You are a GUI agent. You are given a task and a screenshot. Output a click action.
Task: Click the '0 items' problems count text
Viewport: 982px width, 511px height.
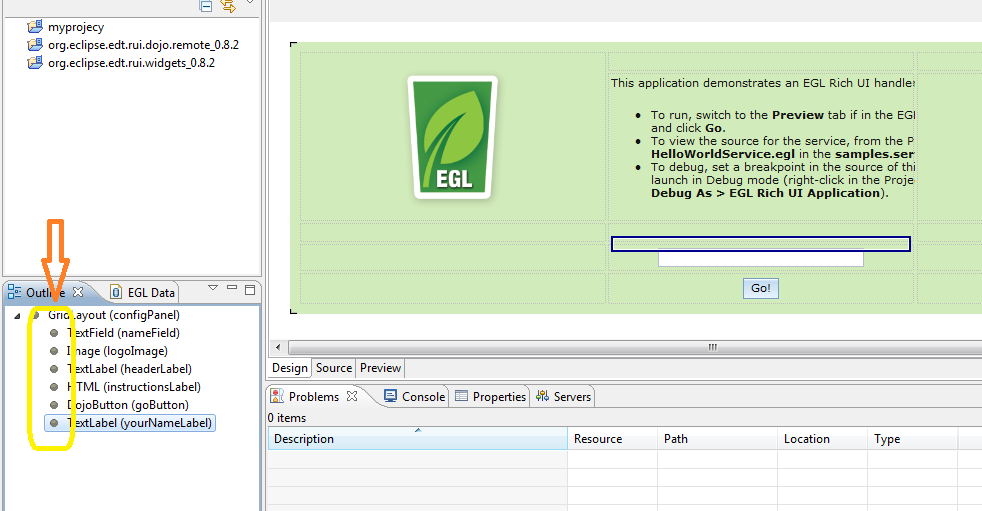(x=287, y=418)
